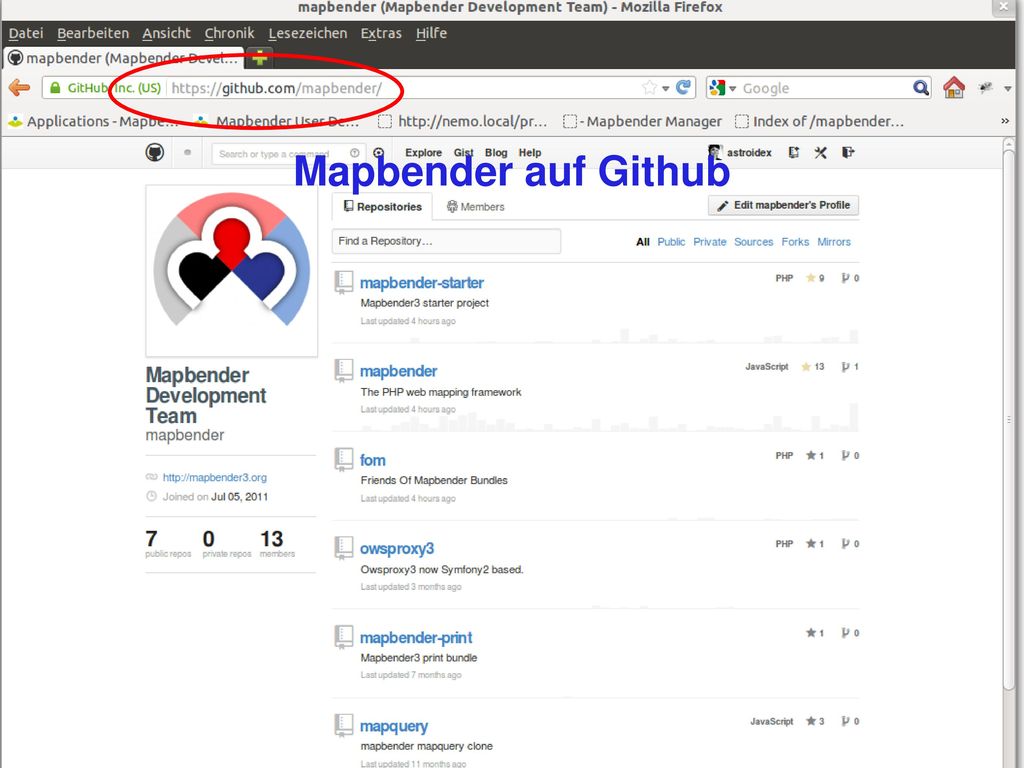Filter repositories by All

[x=643, y=242]
